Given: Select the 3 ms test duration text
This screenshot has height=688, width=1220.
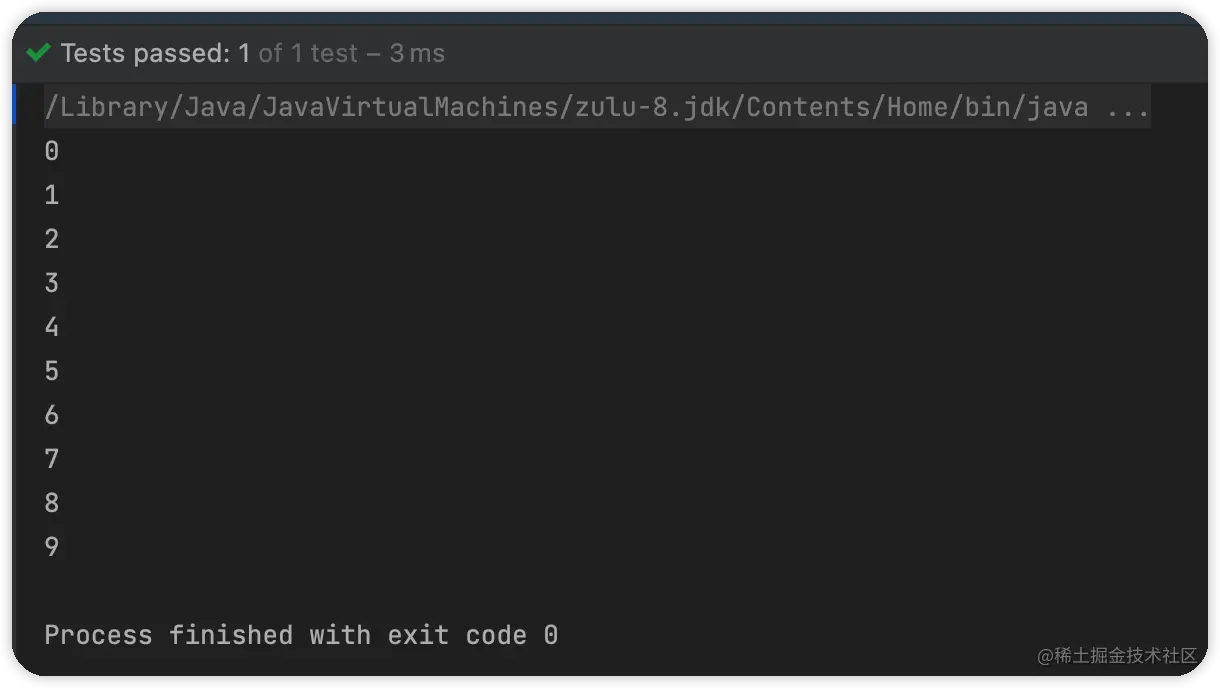Looking at the screenshot, I should 418,53.
